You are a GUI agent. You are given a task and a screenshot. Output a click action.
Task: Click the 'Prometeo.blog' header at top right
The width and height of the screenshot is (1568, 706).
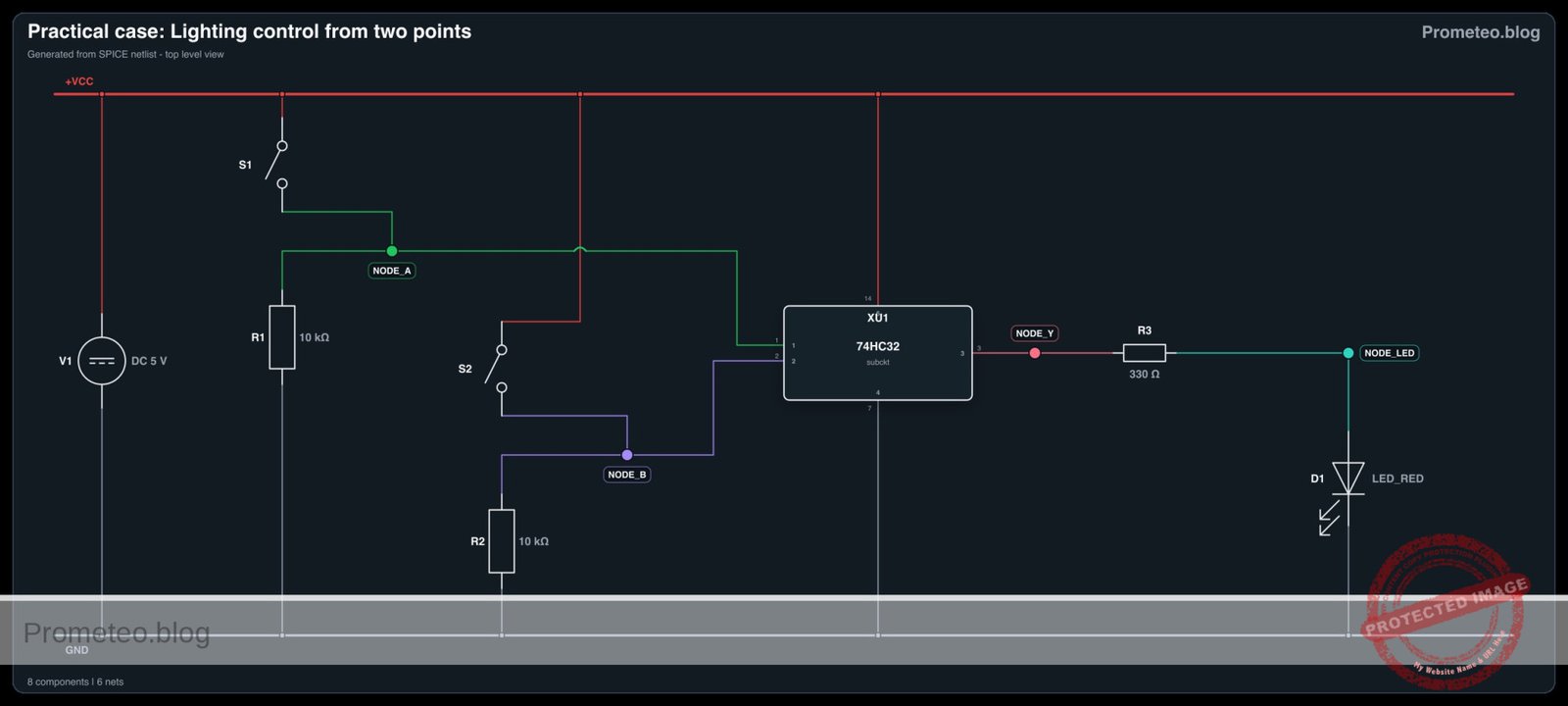pos(1481,32)
